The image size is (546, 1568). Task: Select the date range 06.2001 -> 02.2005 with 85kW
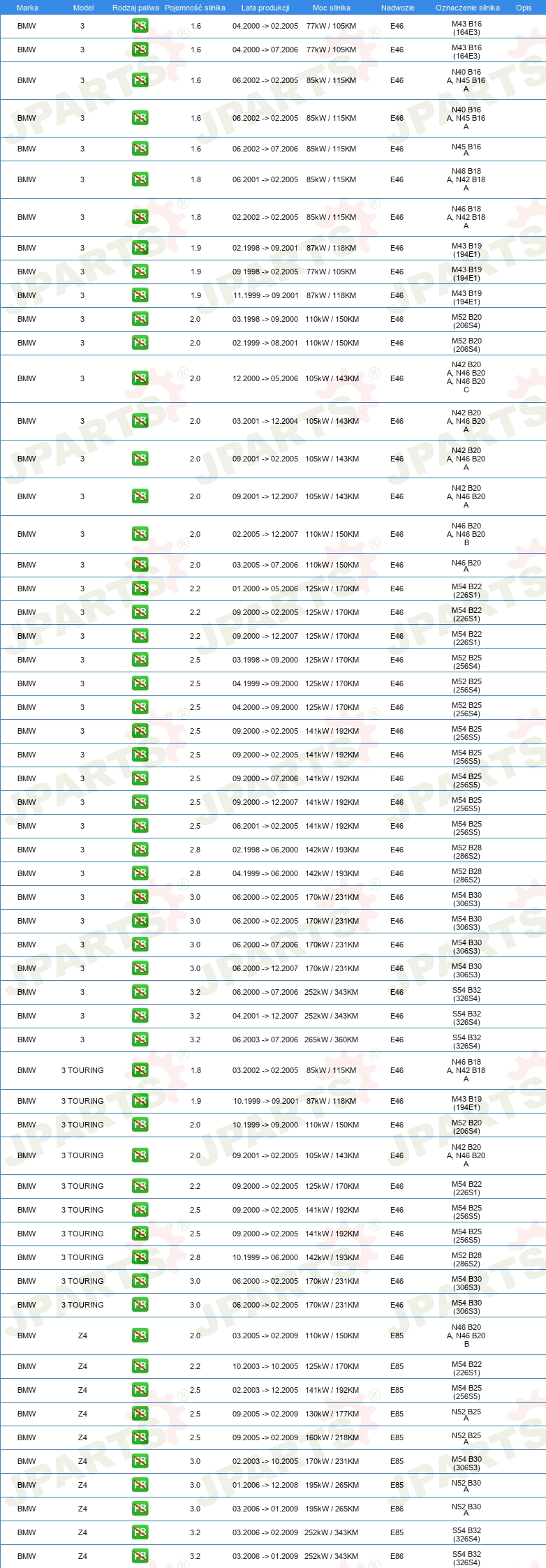pos(265,179)
